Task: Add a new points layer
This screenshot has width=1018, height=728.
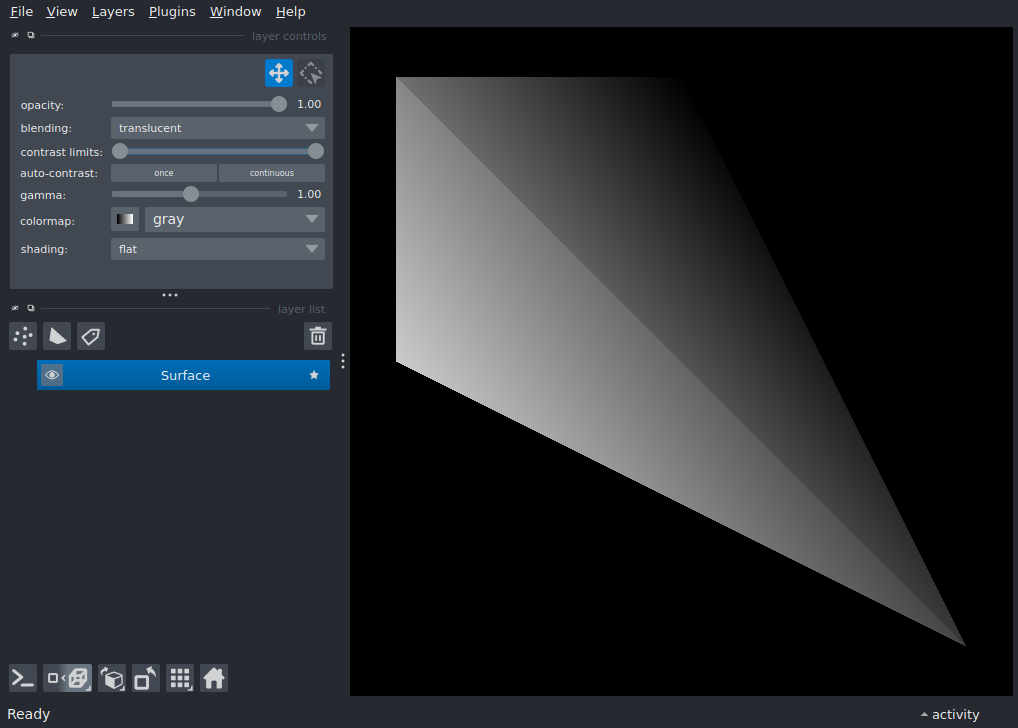Action: pos(23,336)
